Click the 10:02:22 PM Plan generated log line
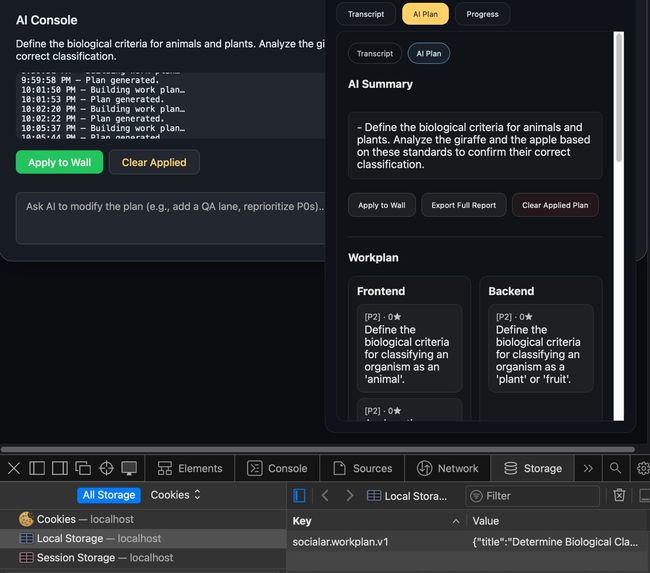This screenshot has height=573, width=650. 93,119
